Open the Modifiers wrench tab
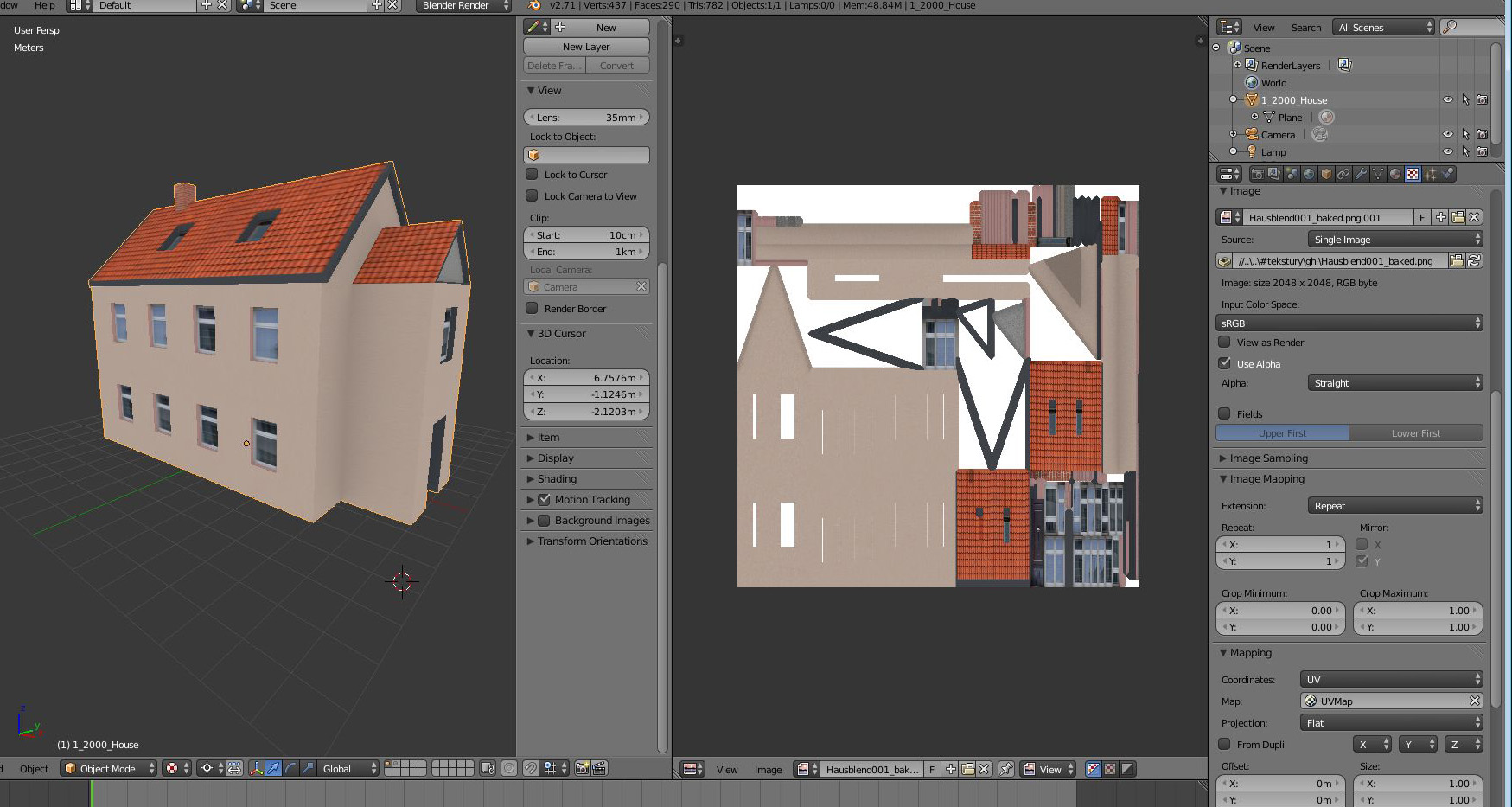 [1361, 174]
